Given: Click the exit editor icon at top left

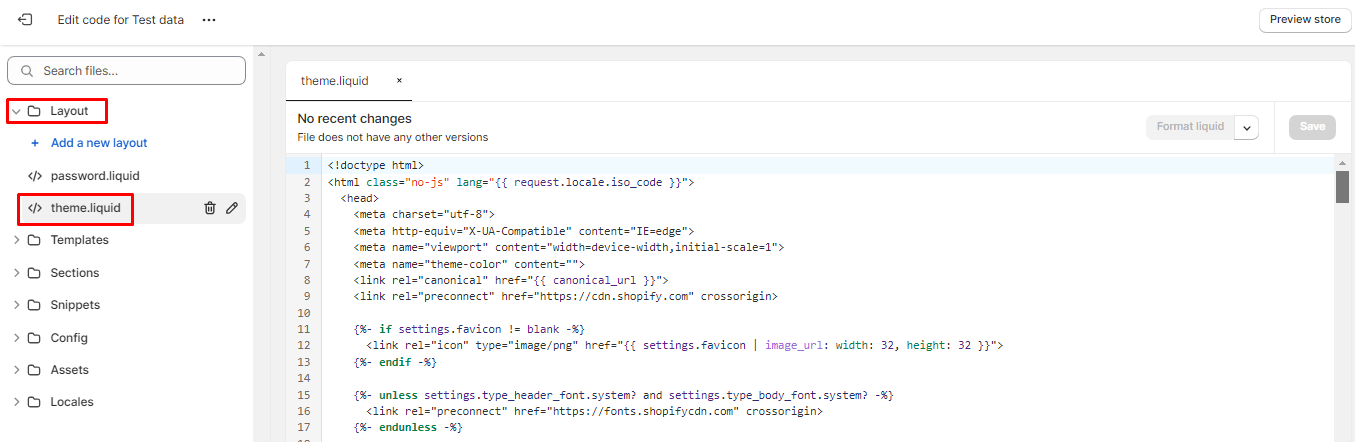Looking at the screenshot, I should pos(25,20).
